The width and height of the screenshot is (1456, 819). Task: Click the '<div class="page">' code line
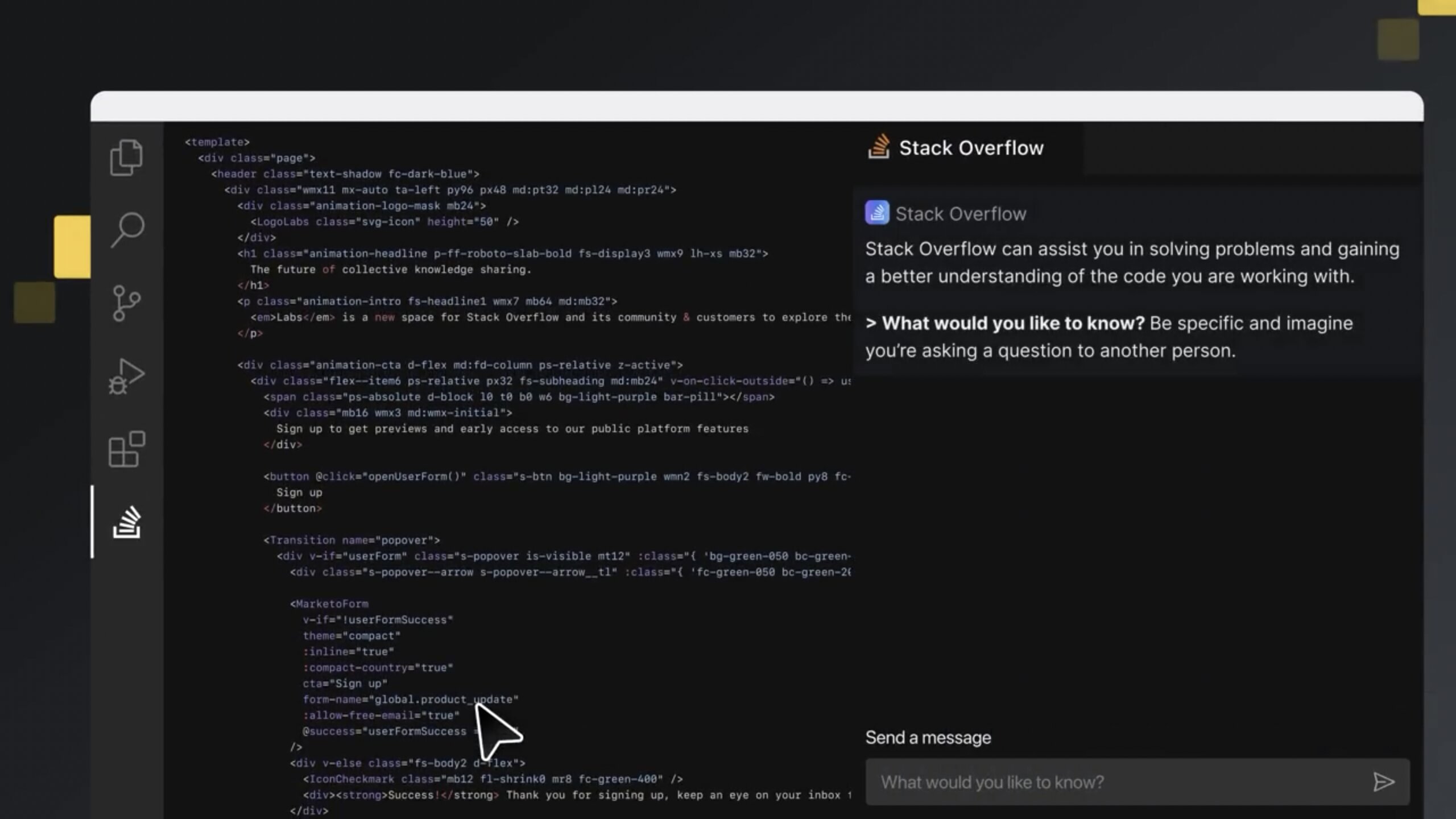(x=257, y=158)
